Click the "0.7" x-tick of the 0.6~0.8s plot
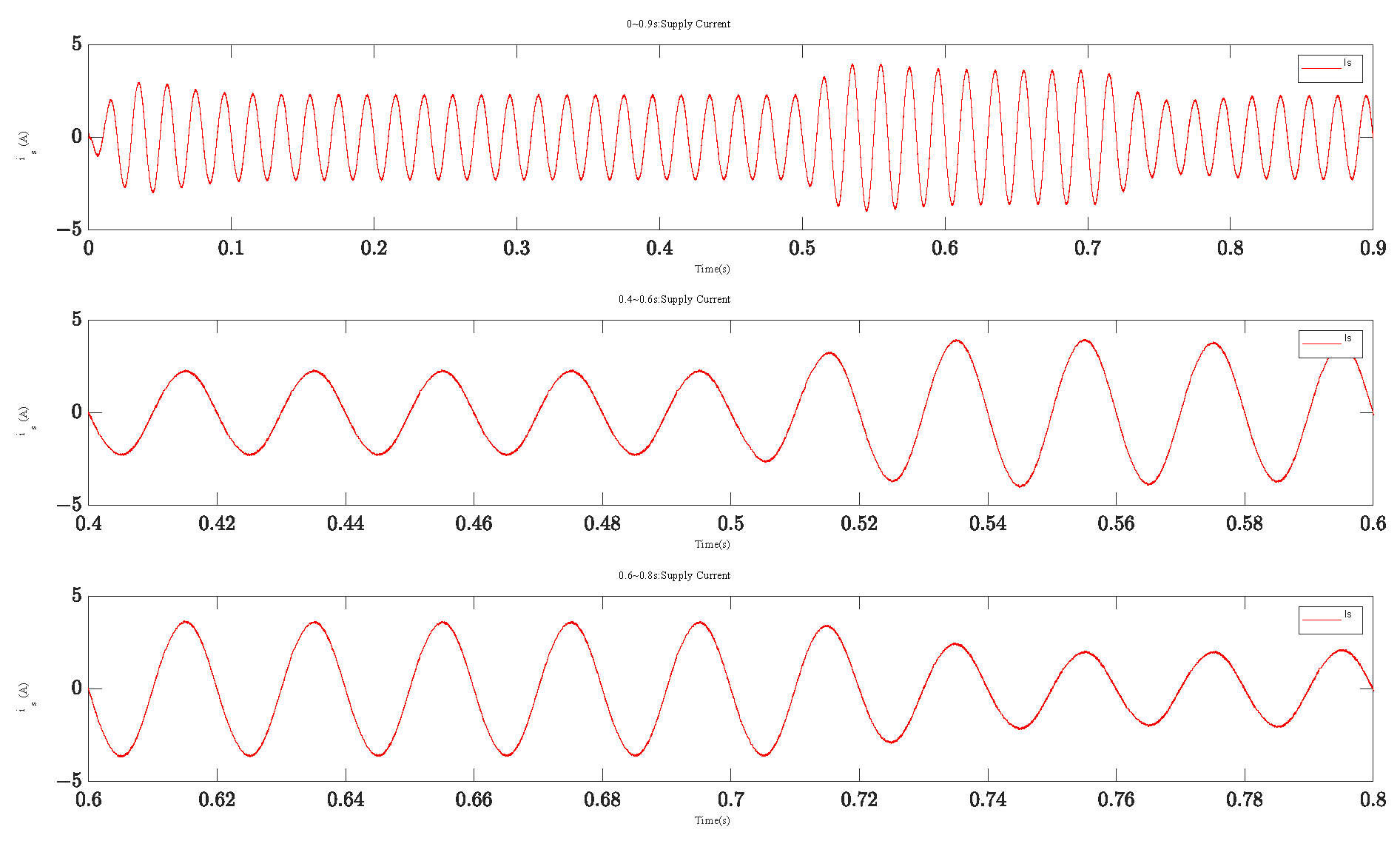This screenshot has width=1400, height=841. coord(730,800)
